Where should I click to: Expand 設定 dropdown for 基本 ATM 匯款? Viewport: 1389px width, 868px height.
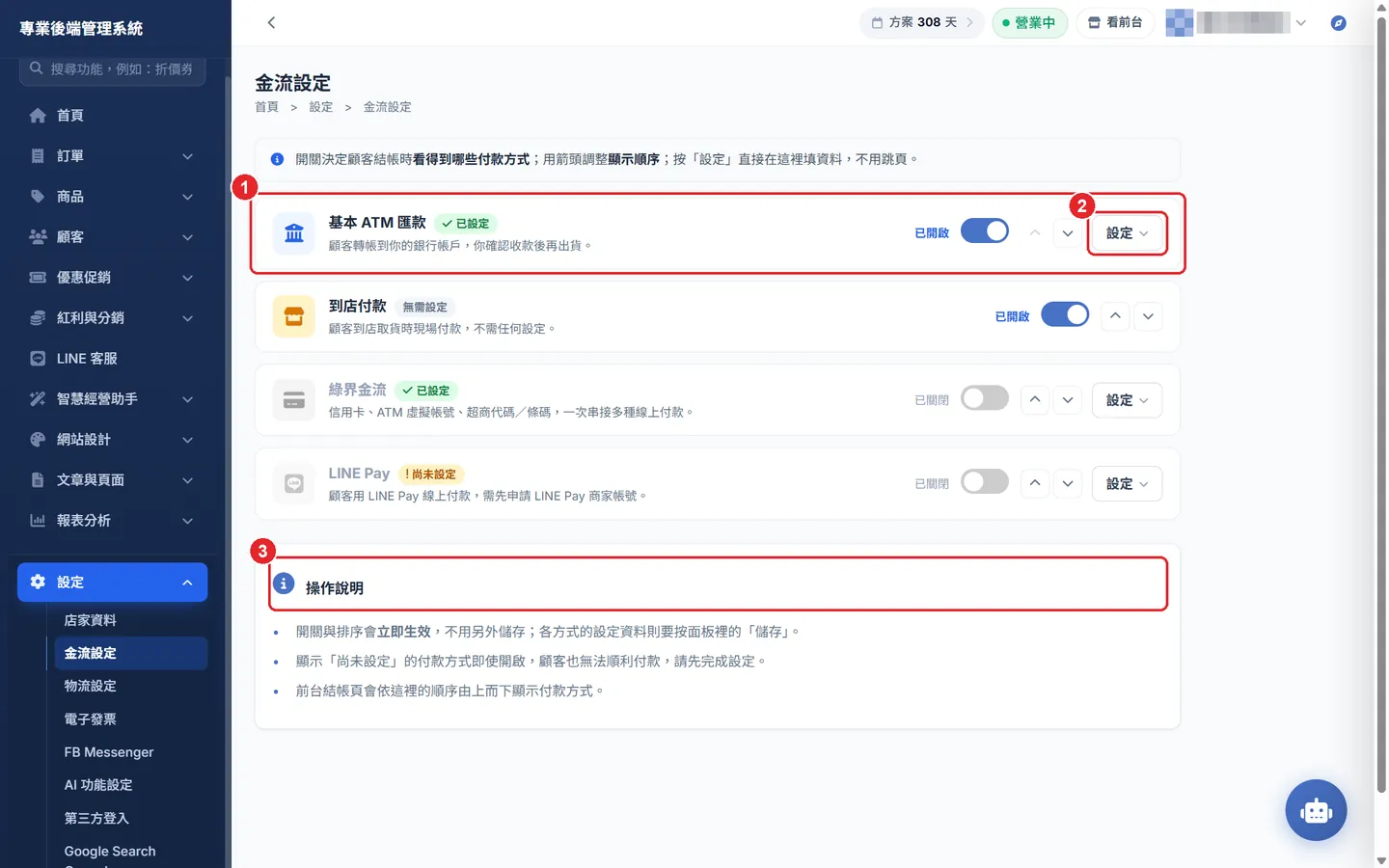[1127, 233]
